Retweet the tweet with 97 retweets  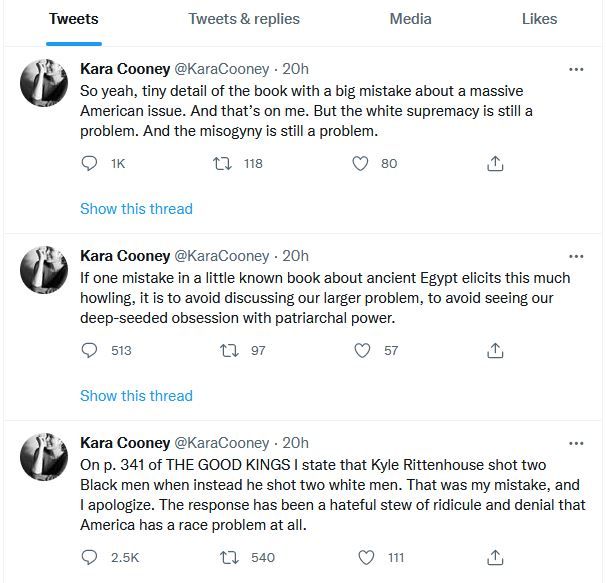[228, 350]
